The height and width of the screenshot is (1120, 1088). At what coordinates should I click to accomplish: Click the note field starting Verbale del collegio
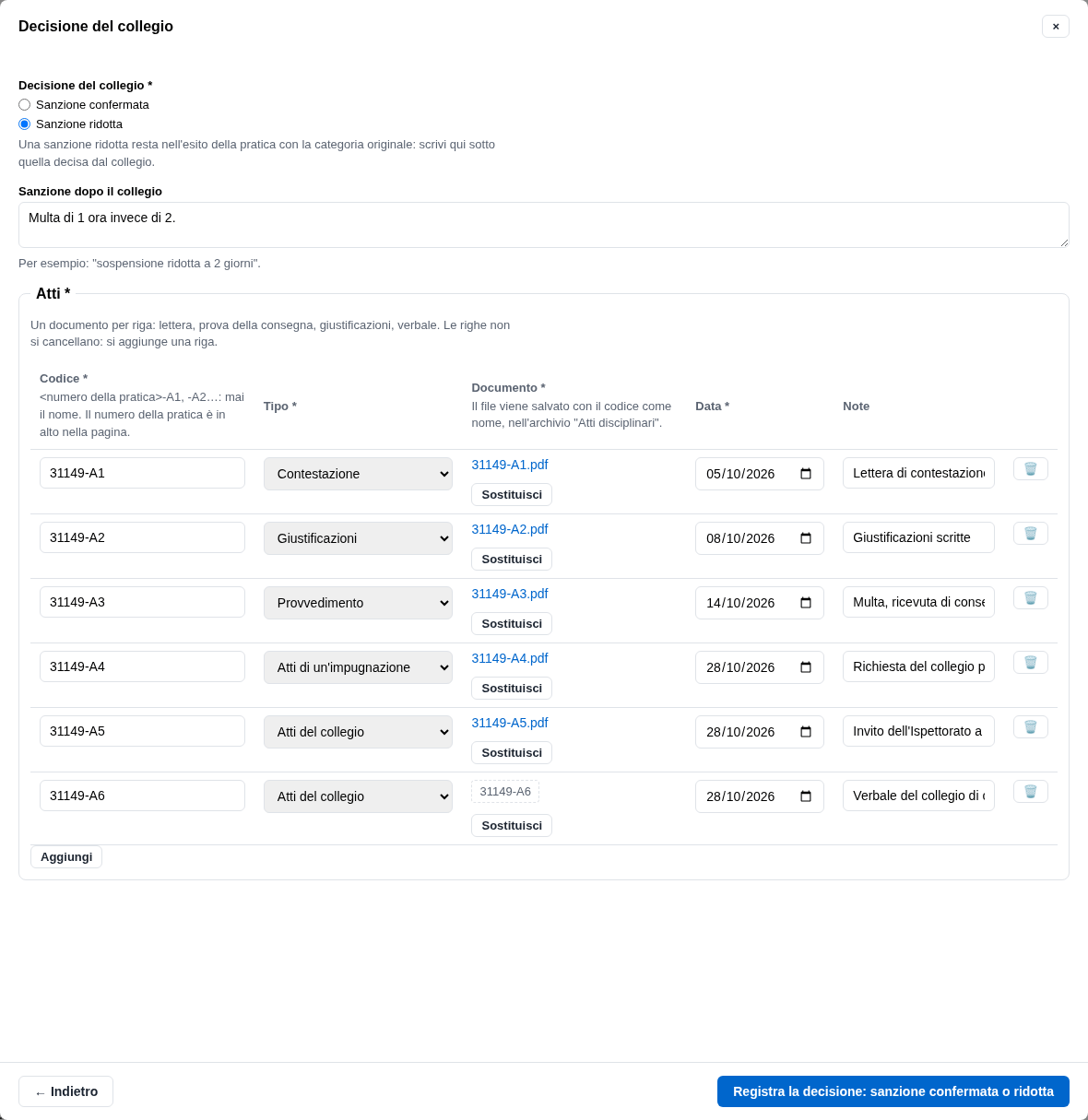pyautogui.click(x=918, y=796)
